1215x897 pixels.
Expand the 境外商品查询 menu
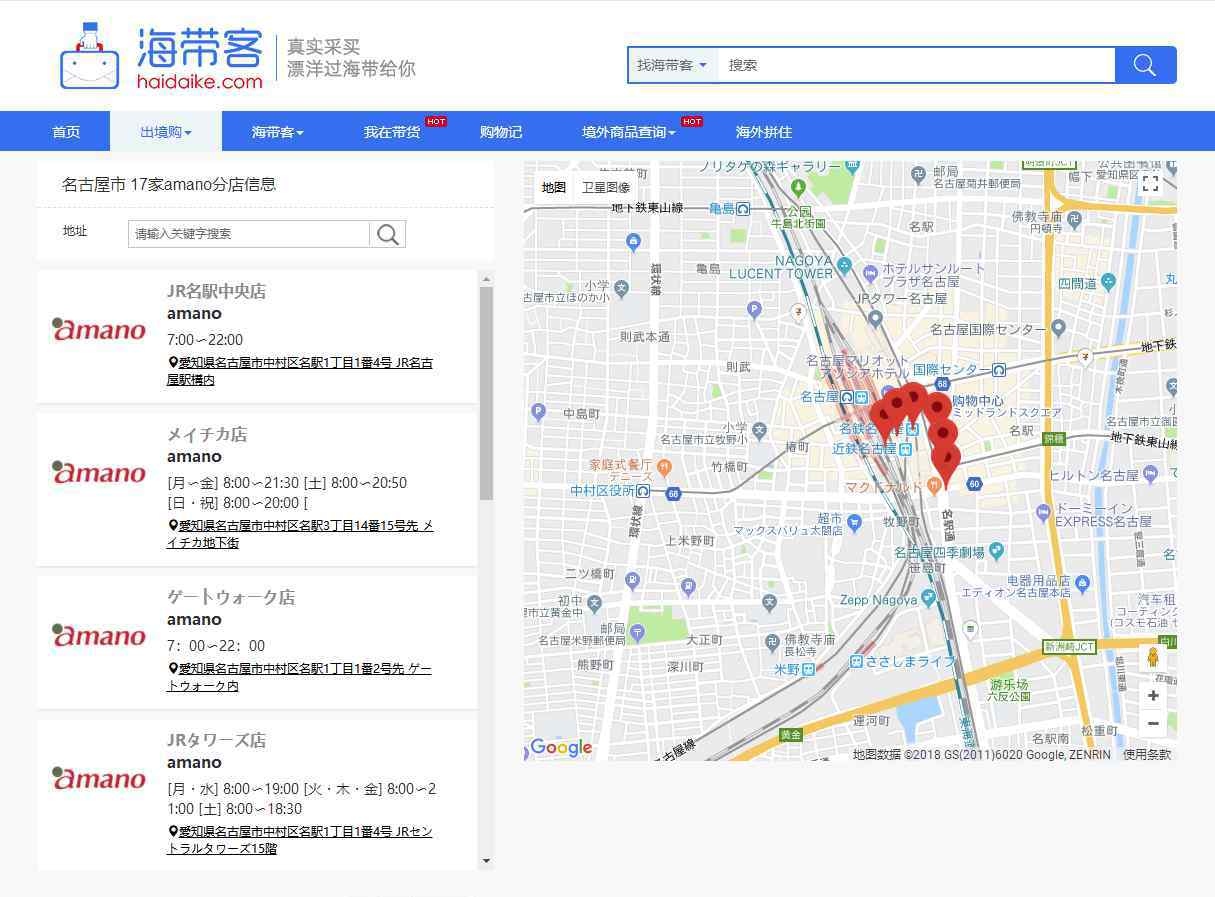pos(629,132)
